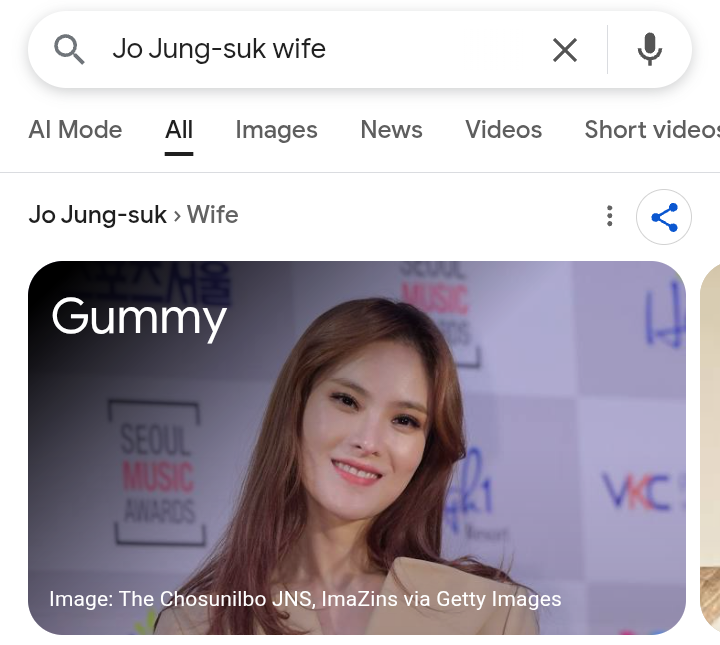Screen dimensions: 720x645
Task: Open the three-dot more options menu
Action: point(609,216)
